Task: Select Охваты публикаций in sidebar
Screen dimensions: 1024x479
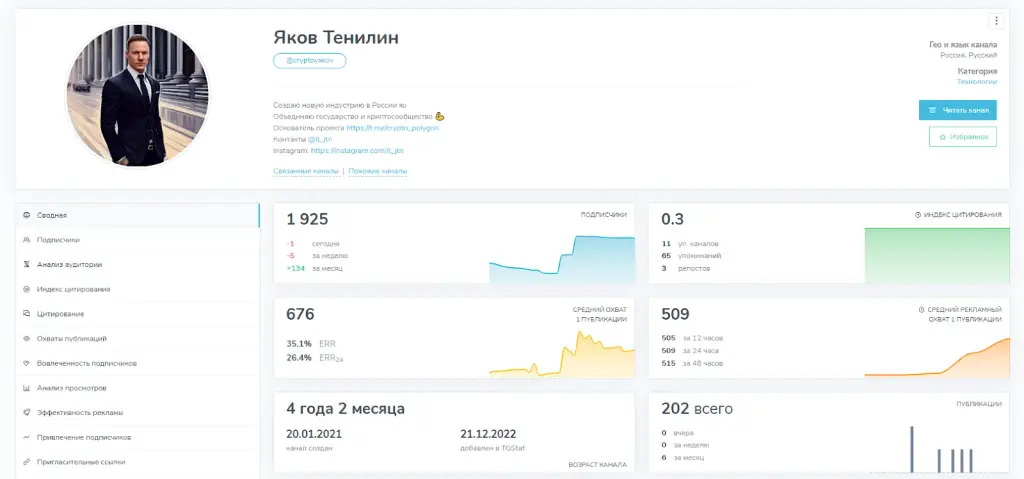Action: [x=137, y=339]
